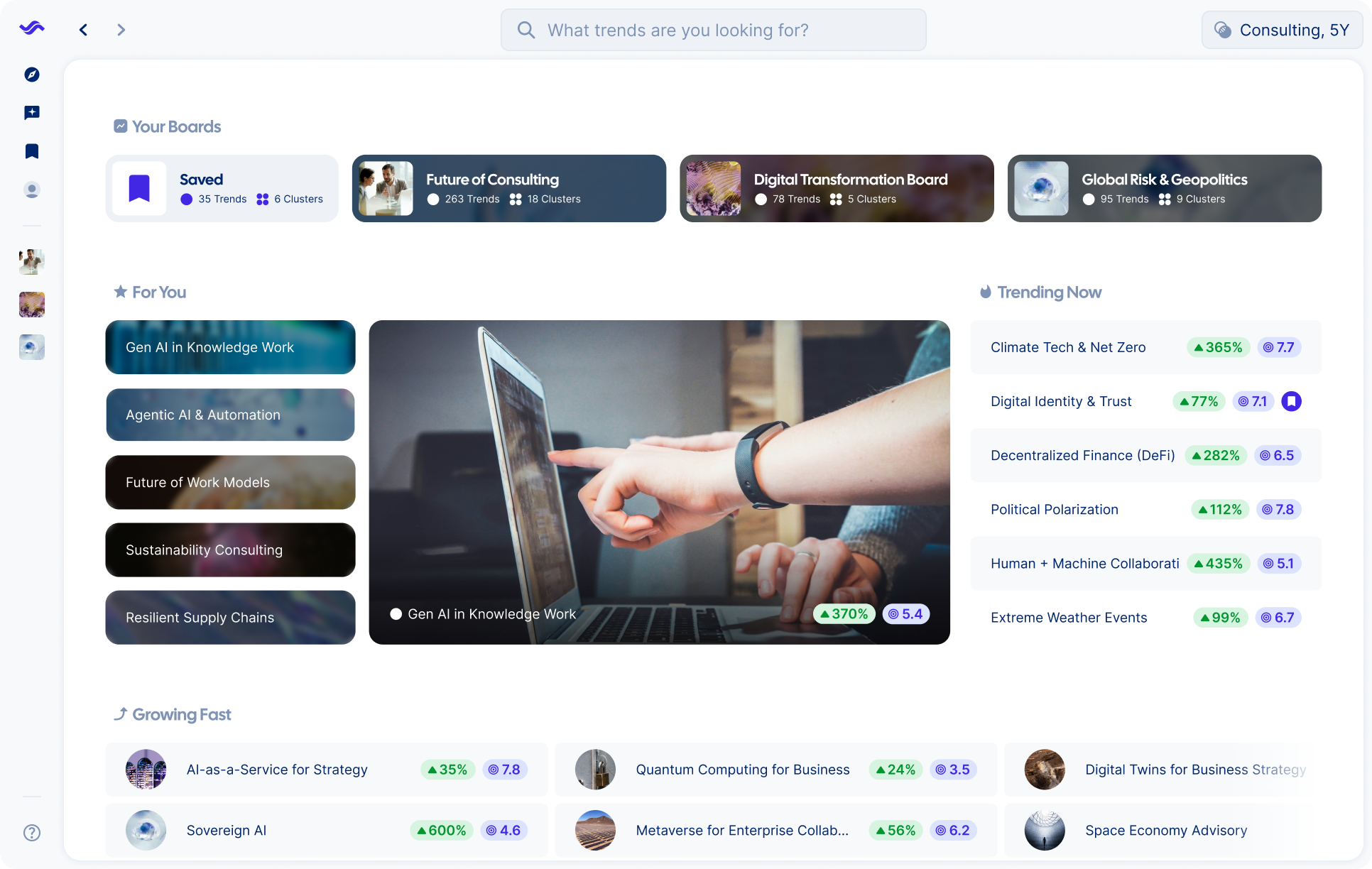The image size is (1372, 869).
Task: Select the Sustainability Consulting topic card
Action: (x=230, y=550)
